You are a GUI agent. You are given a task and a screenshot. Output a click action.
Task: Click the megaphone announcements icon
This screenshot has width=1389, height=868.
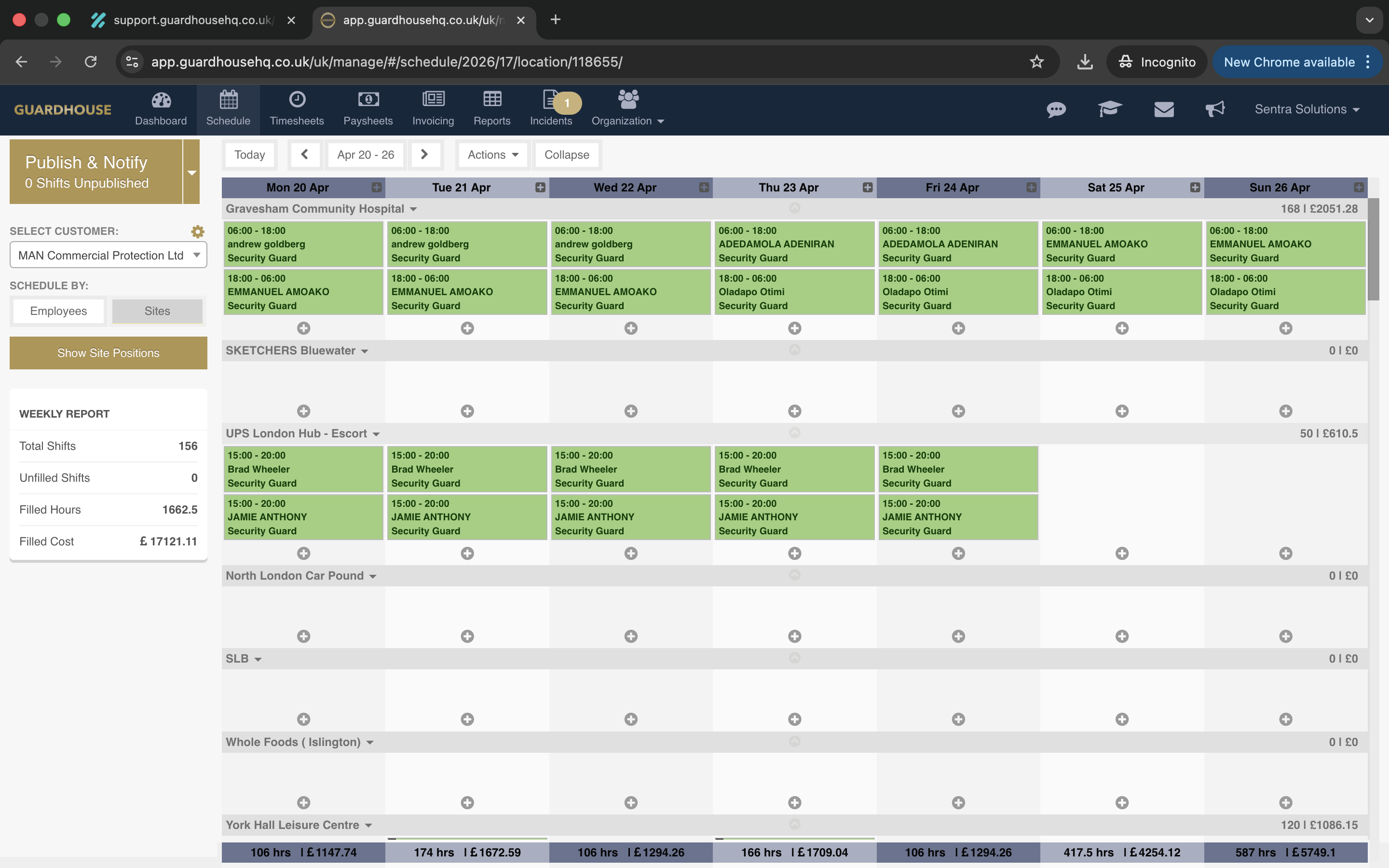click(x=1215, y=109)
